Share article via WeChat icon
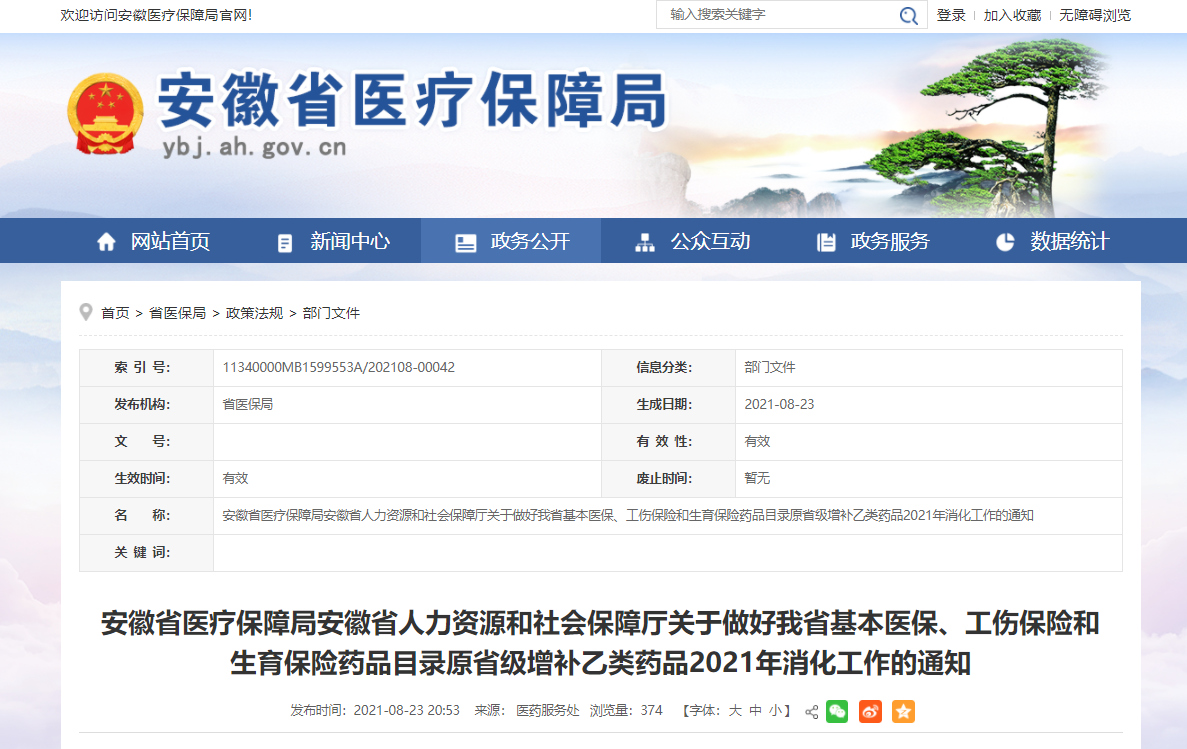The height and width of the screenshot is (749, 1187). point(837,711)
